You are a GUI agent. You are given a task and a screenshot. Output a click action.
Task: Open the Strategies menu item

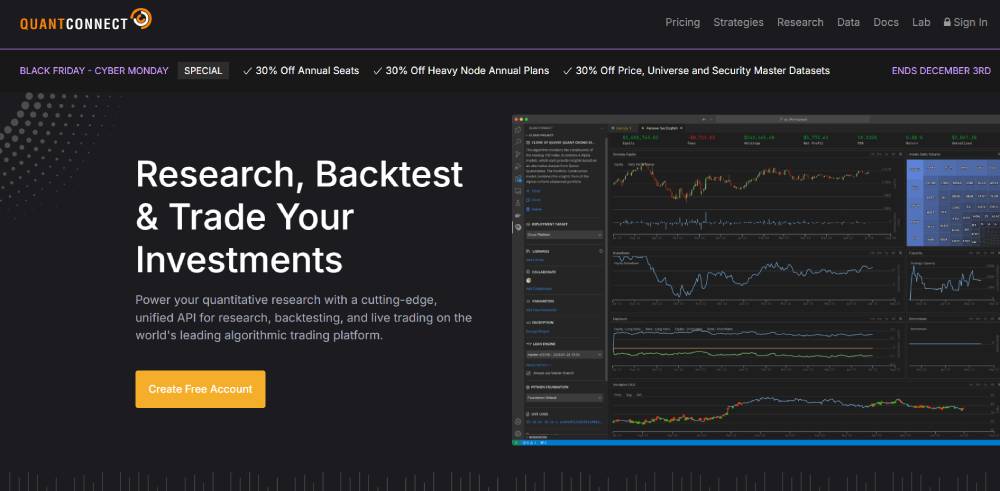pyautogui.click(x=739, y=22)
